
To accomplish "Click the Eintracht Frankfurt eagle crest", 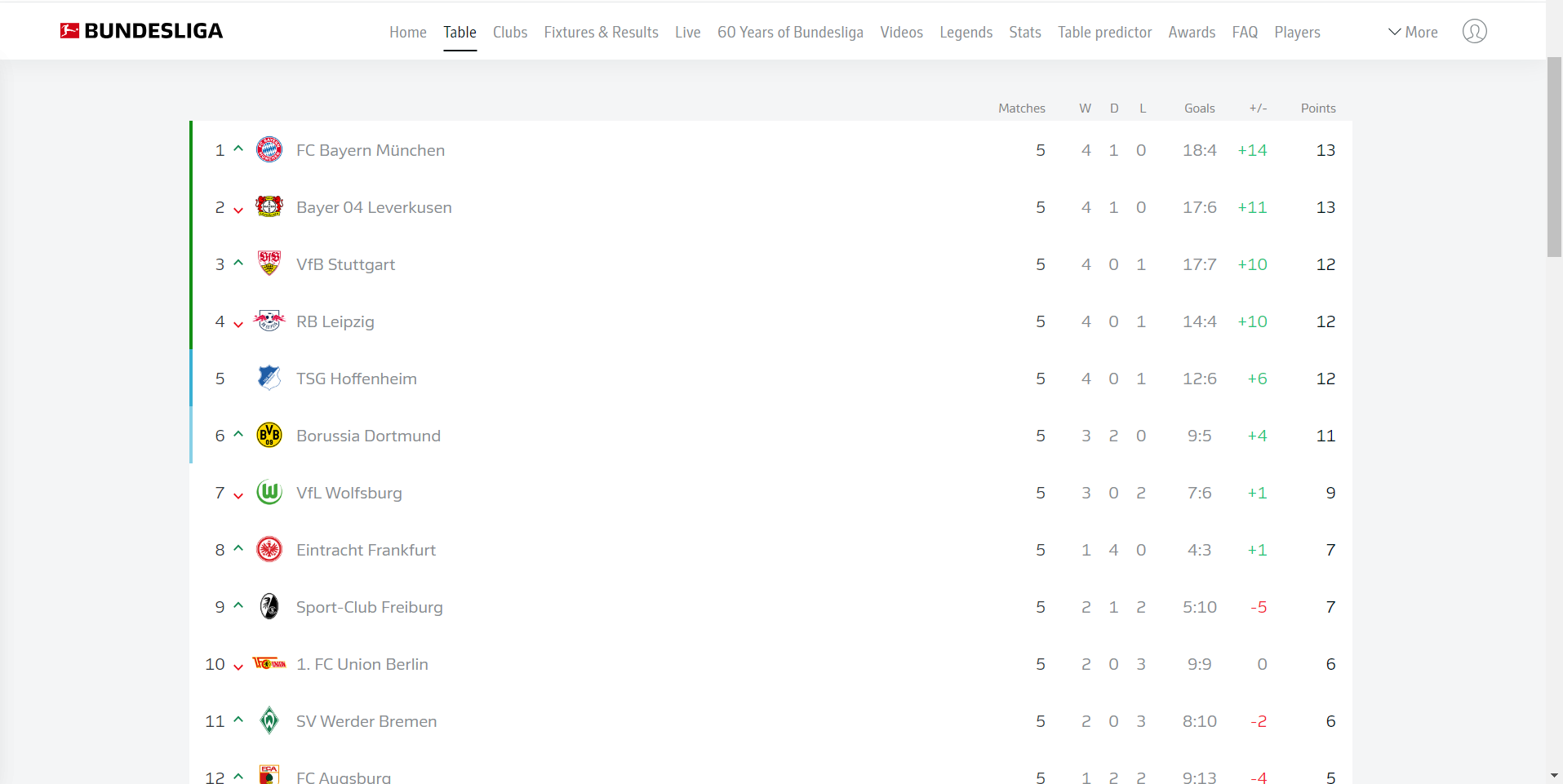I will point(269,550).
